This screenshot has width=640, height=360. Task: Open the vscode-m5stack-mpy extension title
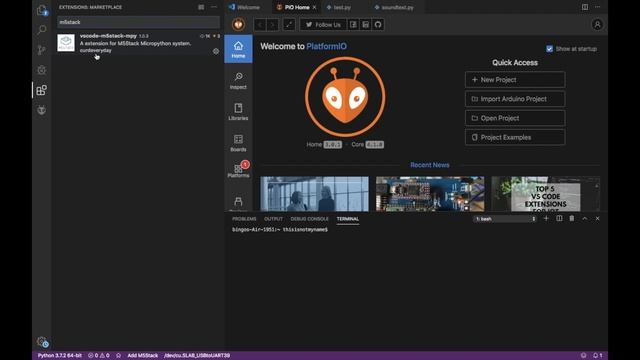point(108,36)
